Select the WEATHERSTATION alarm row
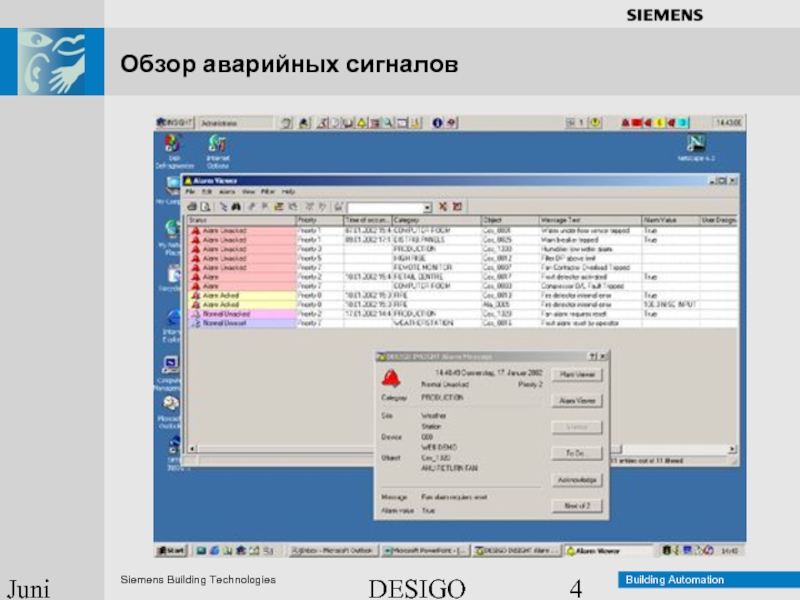The image size is (800, 600). [462, 323]
